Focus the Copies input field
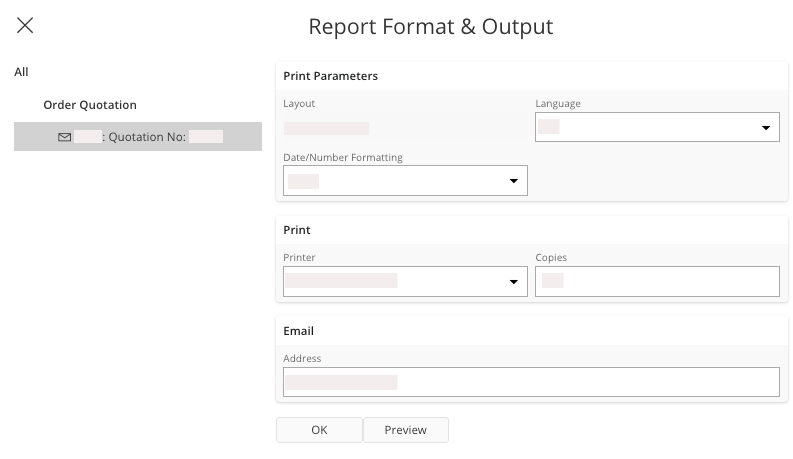Image resolution: width=793 pixels, height=459 pixels. [657, 282]
